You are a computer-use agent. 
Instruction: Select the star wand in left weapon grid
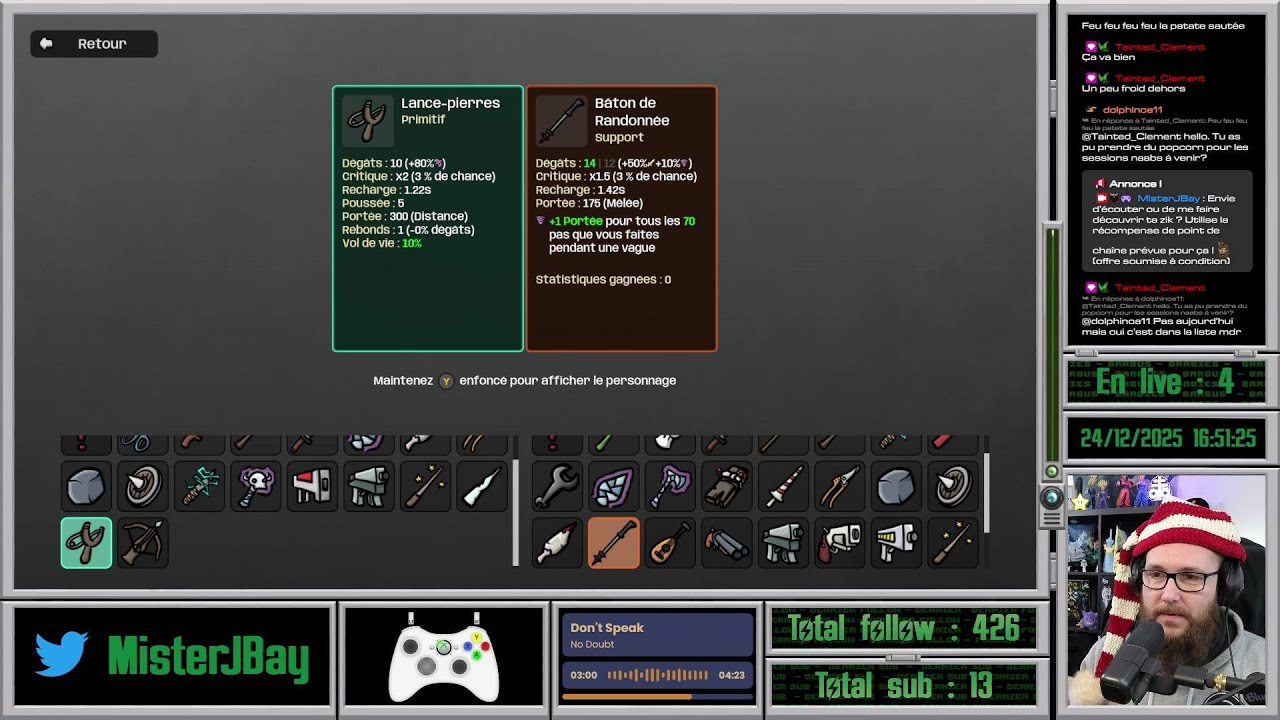coord(426,486)
